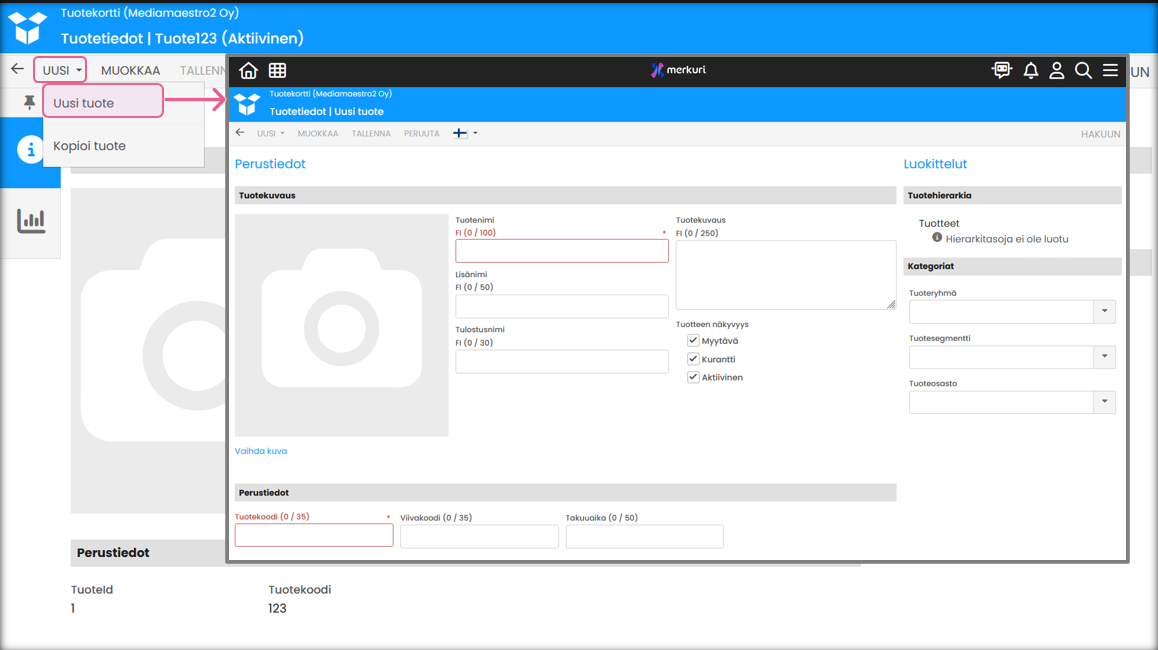The height and width of the screenshot is (650, 1158).
Task: Go to home via house icon
Action: [x=248, y=70]
